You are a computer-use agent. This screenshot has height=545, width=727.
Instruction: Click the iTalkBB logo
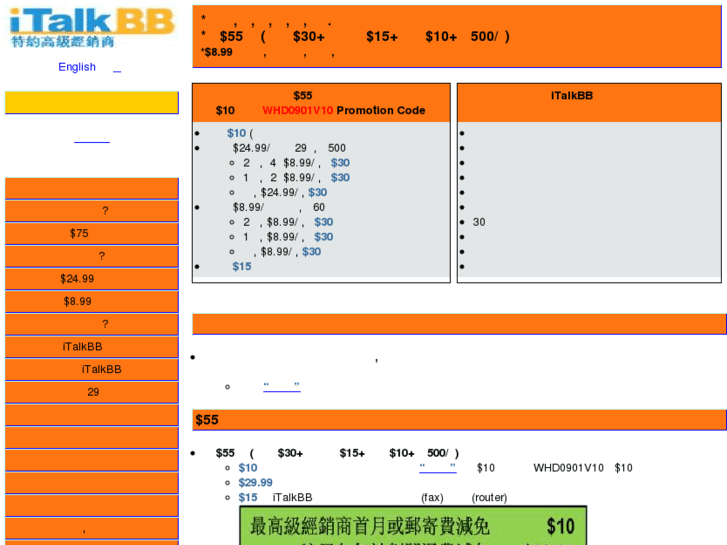(91, 28)
